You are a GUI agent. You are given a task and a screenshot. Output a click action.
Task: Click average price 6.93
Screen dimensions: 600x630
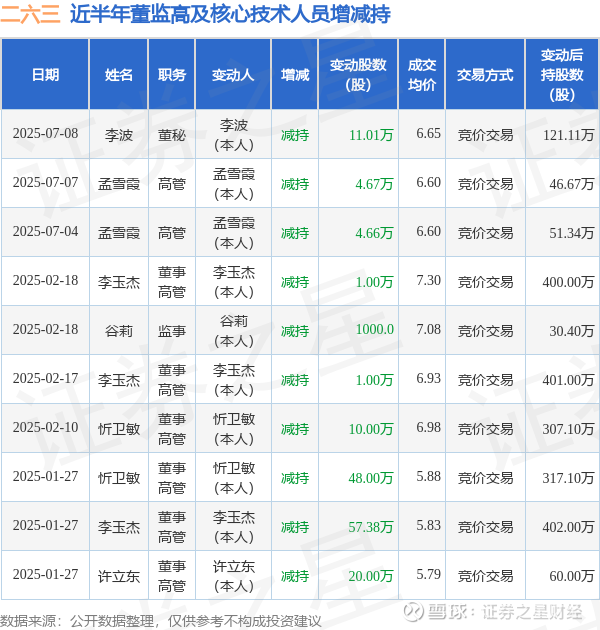point(428,378)
